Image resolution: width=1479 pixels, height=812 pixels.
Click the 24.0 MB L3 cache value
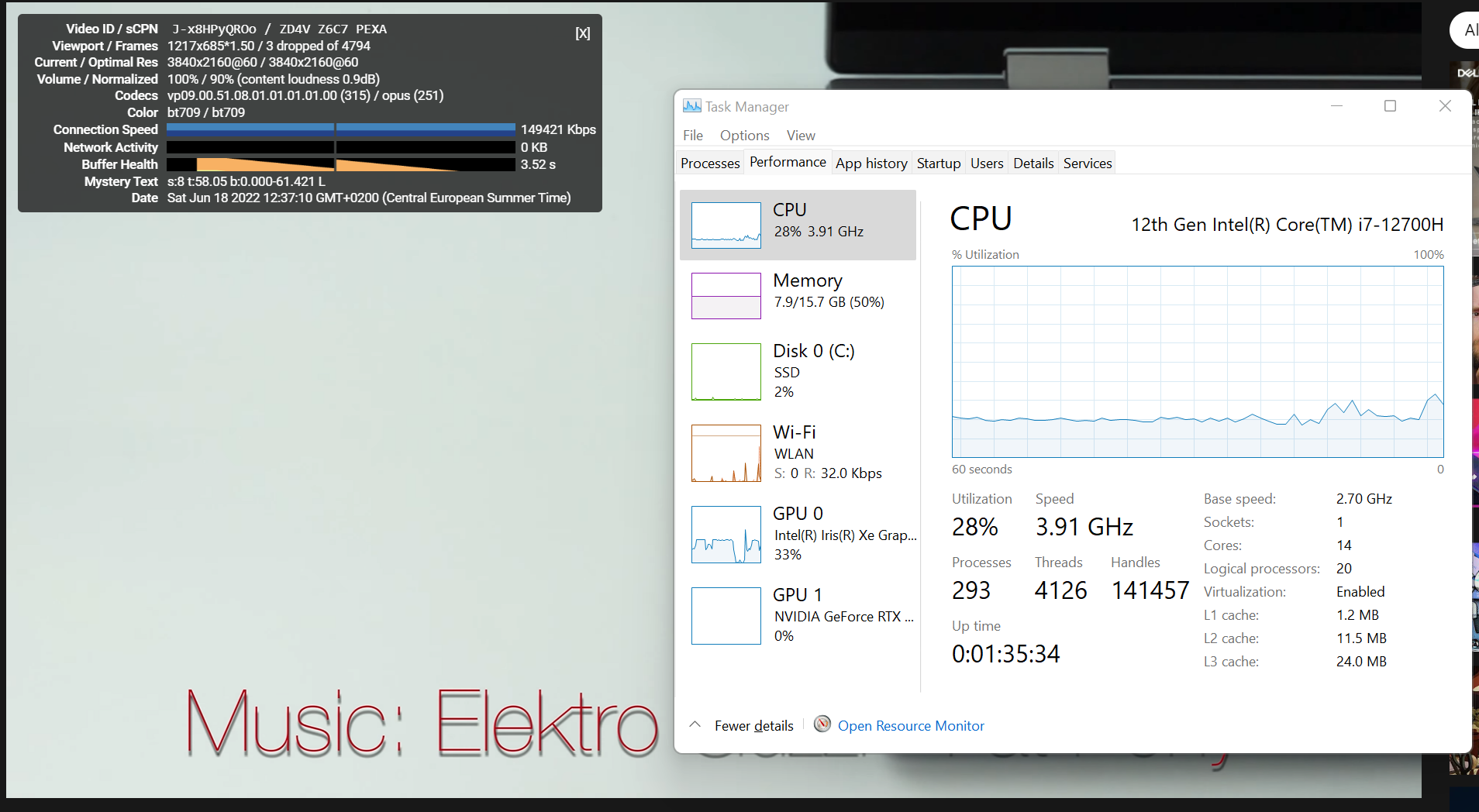point(1361,662)
